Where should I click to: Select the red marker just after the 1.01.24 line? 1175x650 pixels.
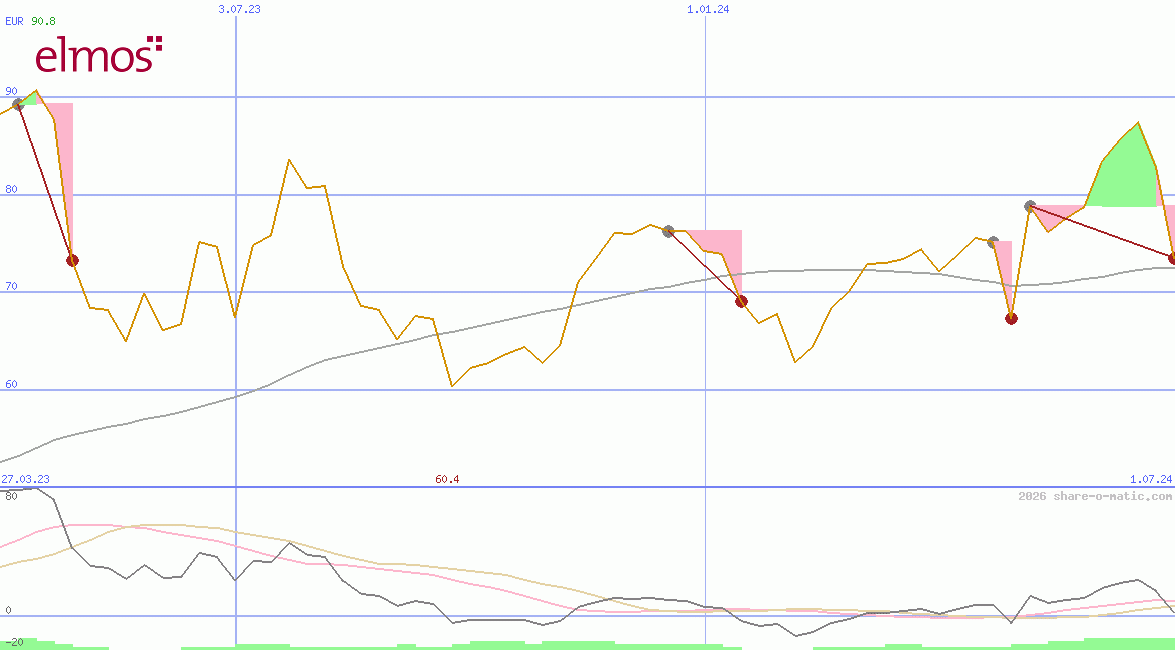pyautogui.click(x=741, y=301)
